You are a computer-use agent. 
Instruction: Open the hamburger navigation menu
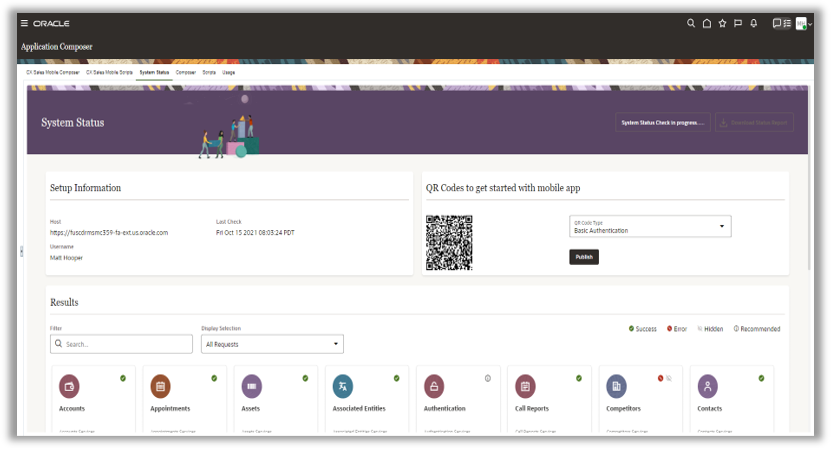click(x=24, y=23)
